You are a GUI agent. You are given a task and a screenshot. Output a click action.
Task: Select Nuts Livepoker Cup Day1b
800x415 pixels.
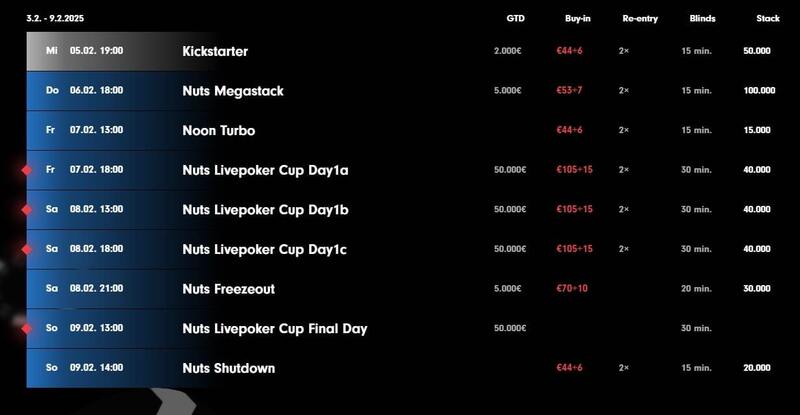click(265, 210)
